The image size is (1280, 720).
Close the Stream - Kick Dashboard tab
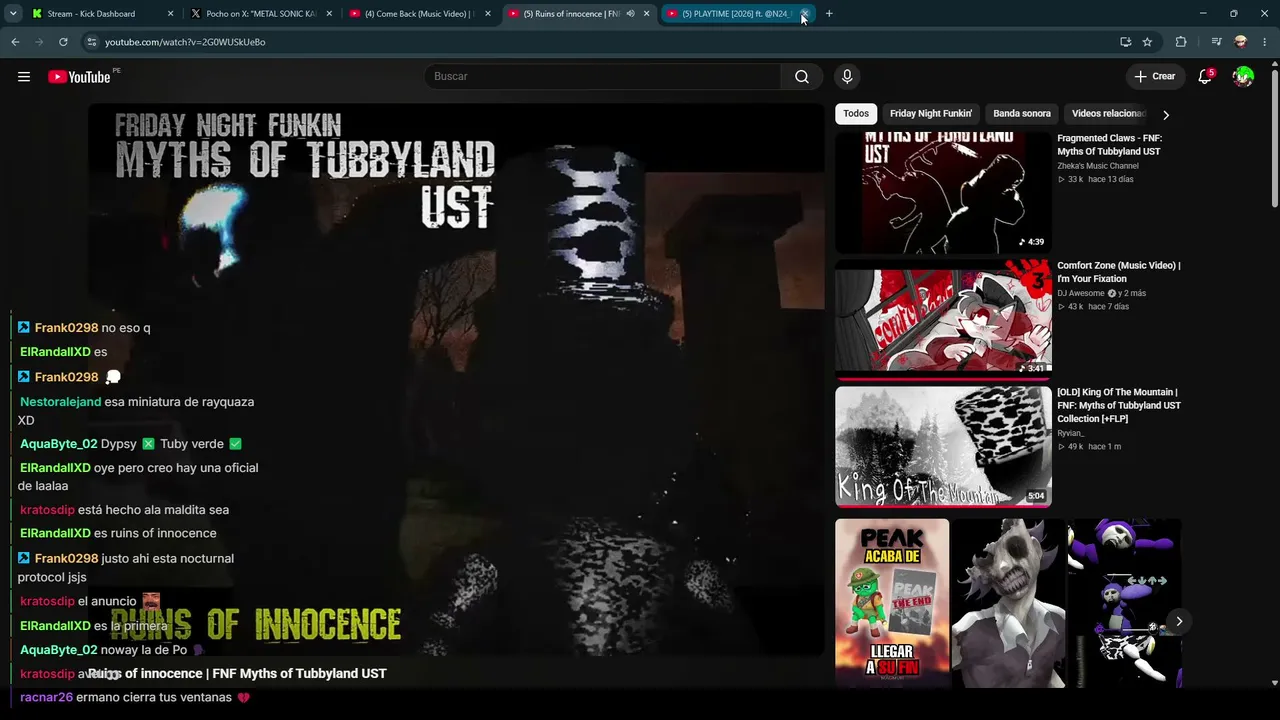(170, 14)
